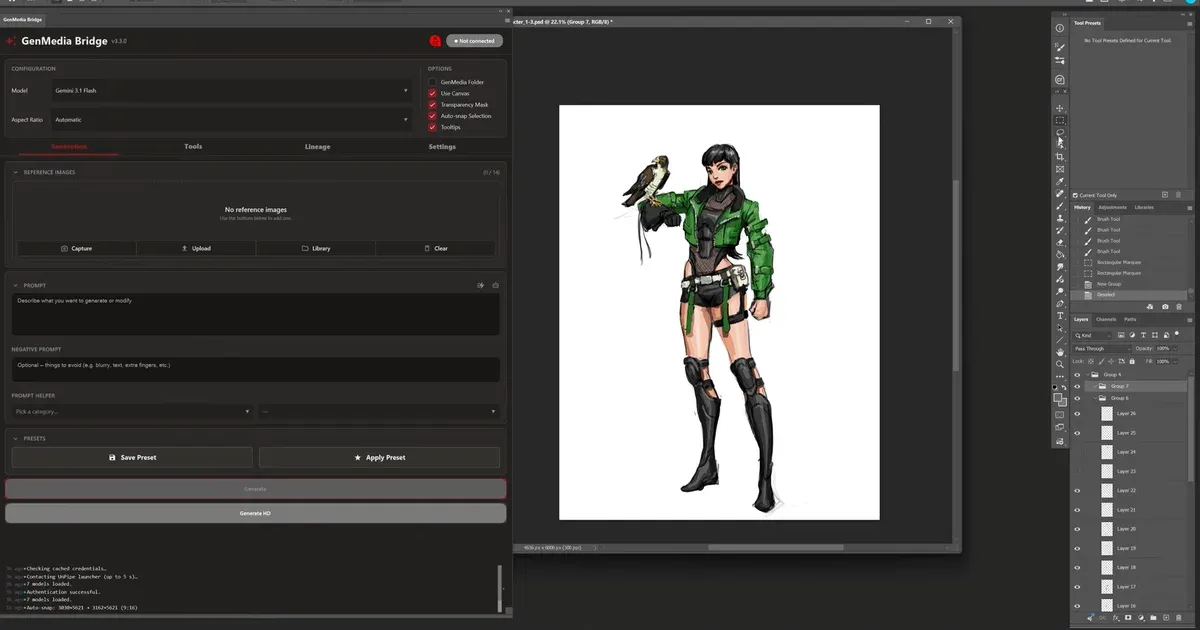The image size is (1200, 630).
Task: Collapse the Group 4 folder arrow
Action: 1088,375
